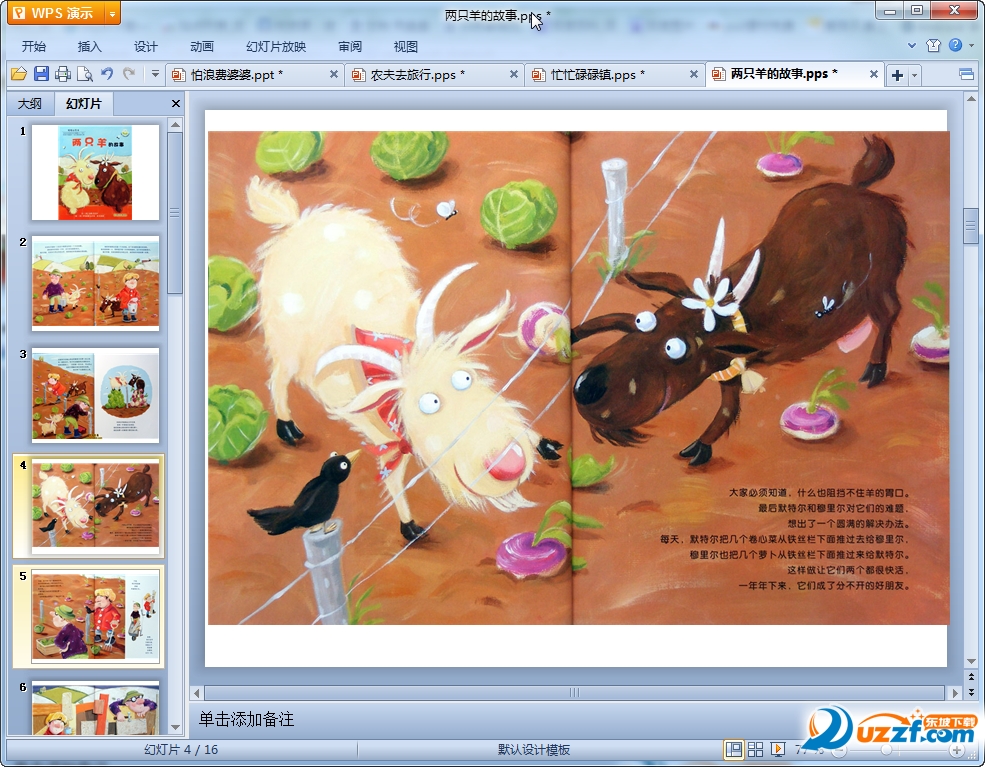The width and height of the screenshot is (985, 767).
Task: Save the presentation with the floppy disk icon
Action: pyautogui.click(x=41, y=74)
